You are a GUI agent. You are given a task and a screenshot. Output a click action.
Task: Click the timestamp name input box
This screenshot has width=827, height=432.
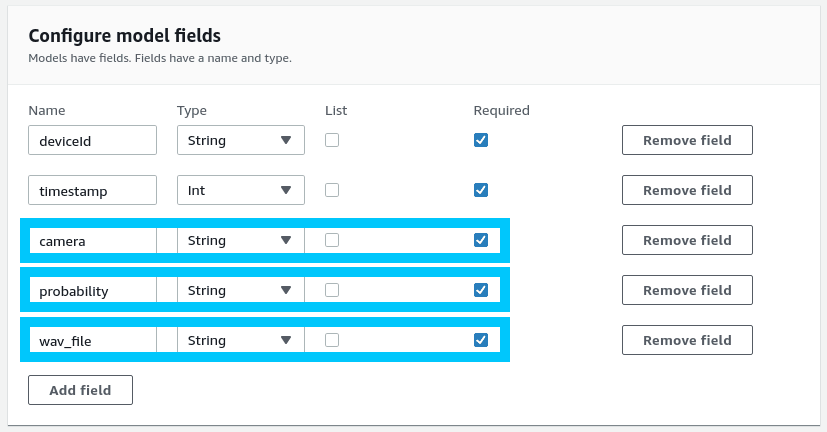tap(92, 190)
